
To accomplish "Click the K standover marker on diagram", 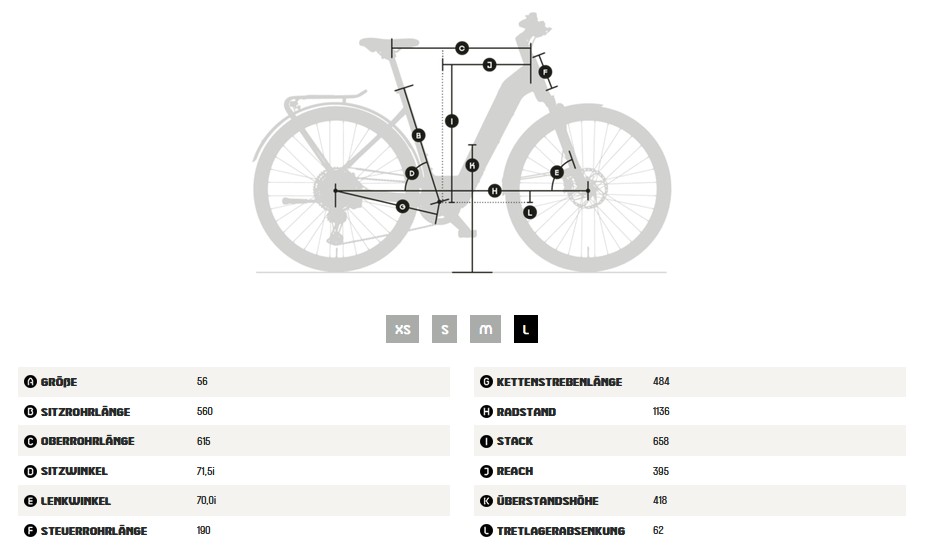I will pos(472,166).
